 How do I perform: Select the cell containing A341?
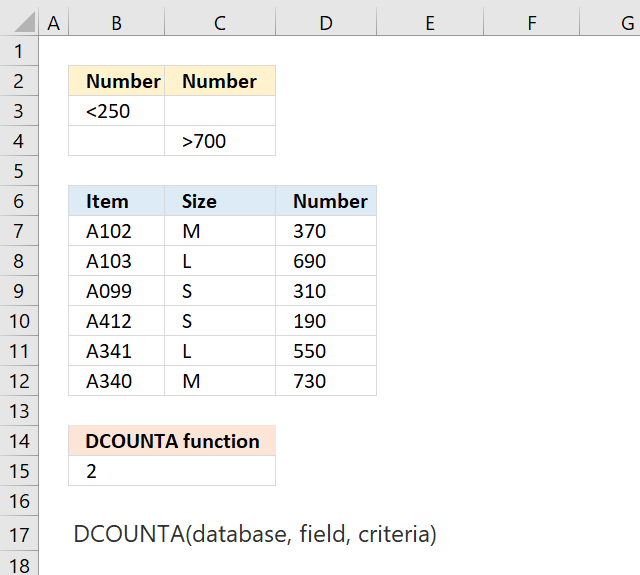(x=116, y=351)
